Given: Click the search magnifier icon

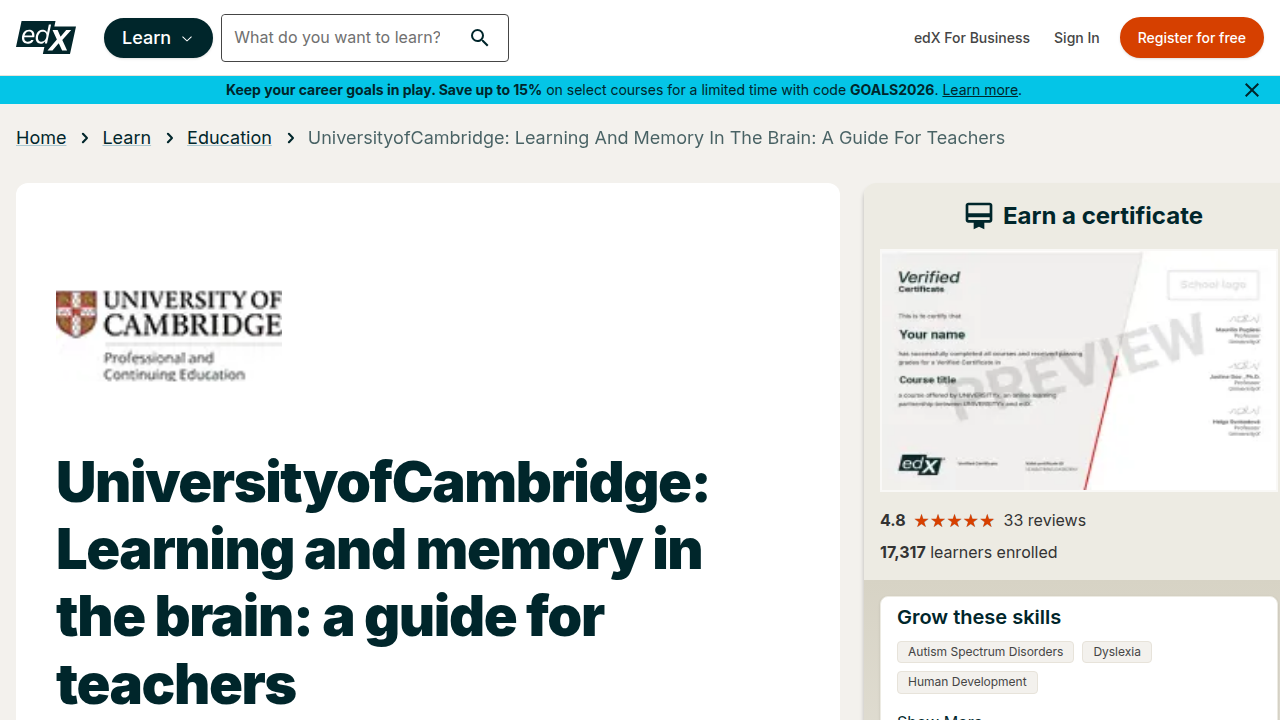Looking at the screenshot, I should [x=480, y=38].
